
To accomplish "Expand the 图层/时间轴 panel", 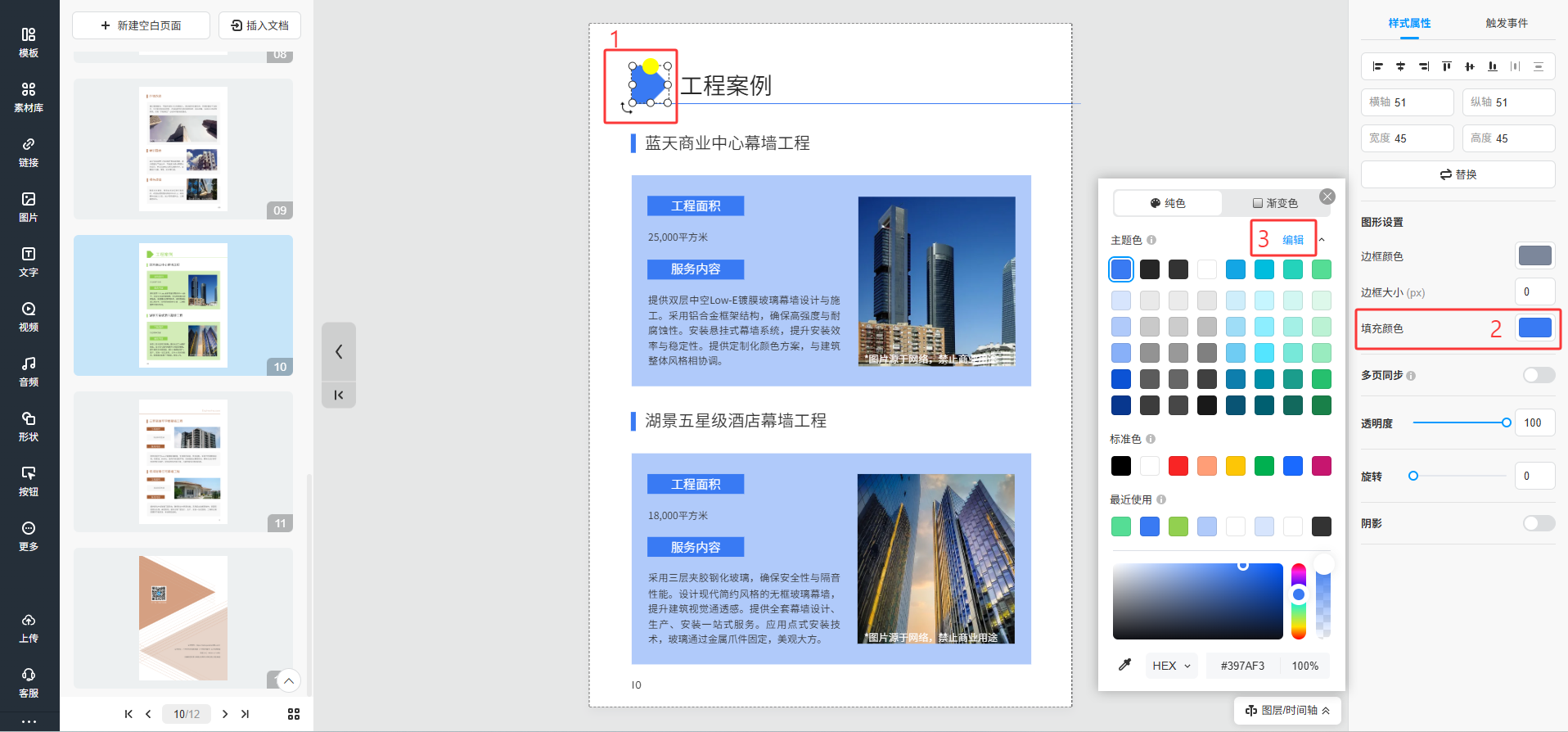I will click(x=1287, y=710).
